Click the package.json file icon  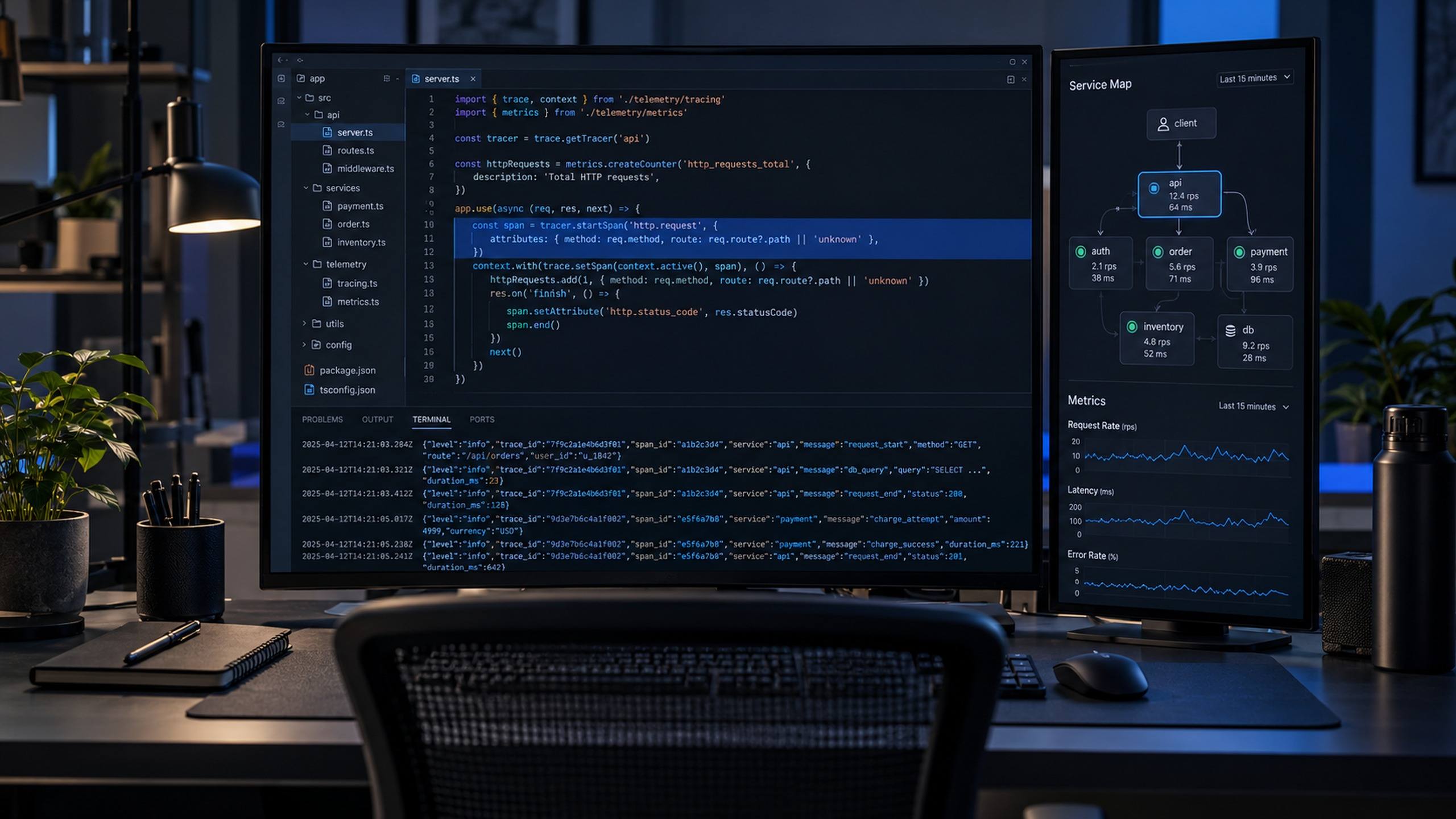pos(309,370)
